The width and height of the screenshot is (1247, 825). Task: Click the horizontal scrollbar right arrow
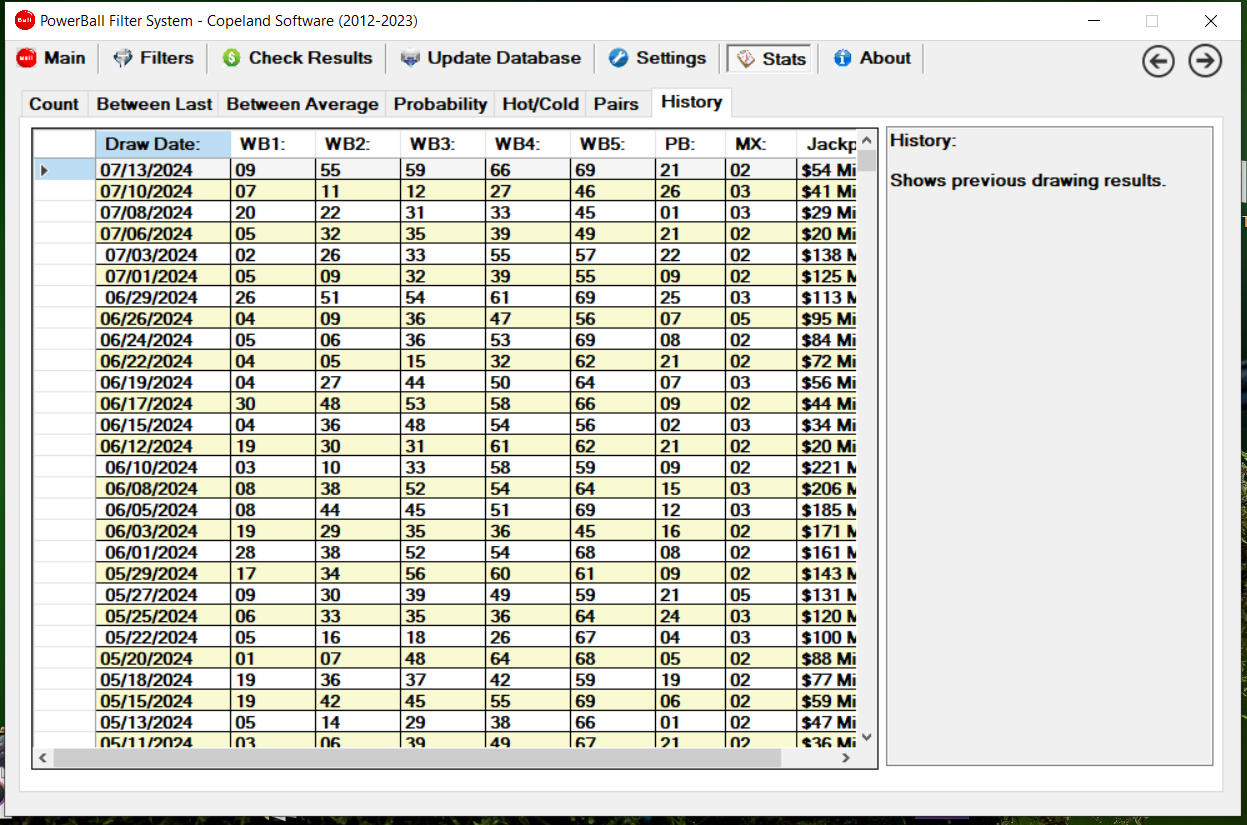click(x=846, y=759)
